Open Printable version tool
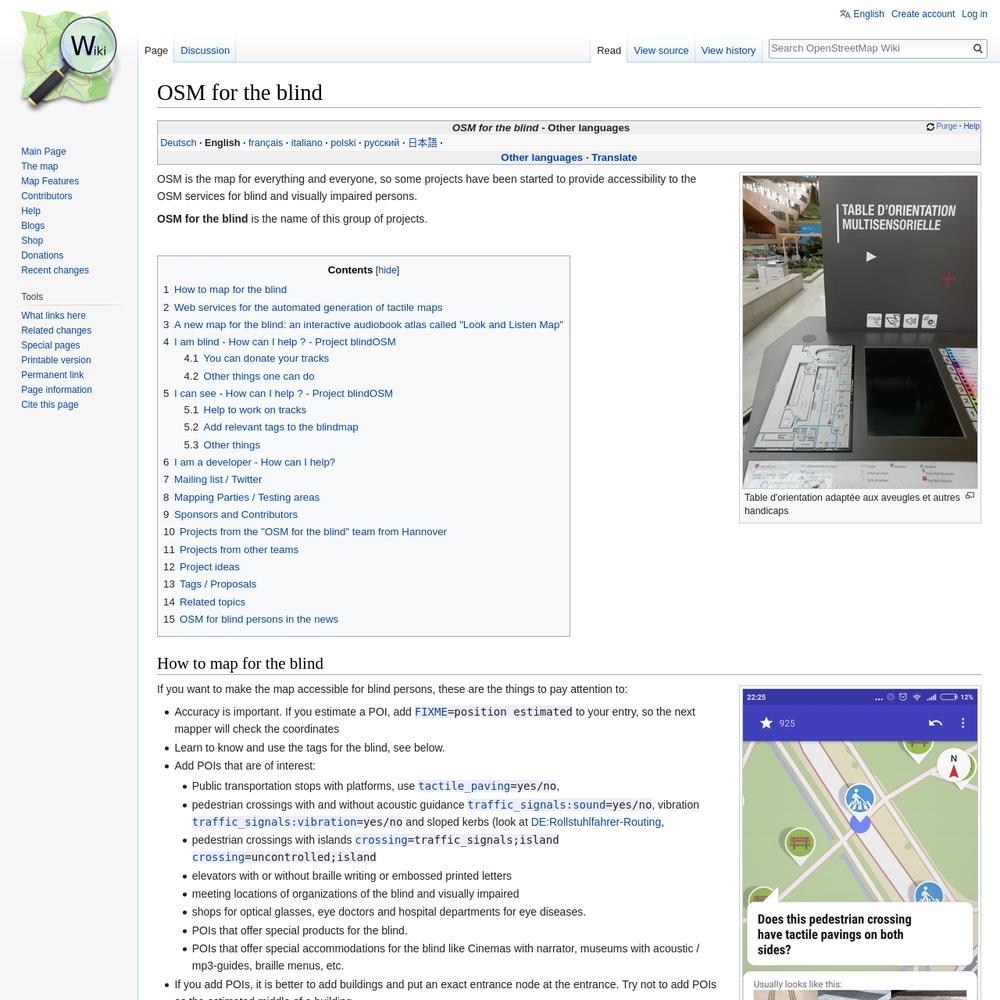Screen dimensions: 1000x1000 click(x=56, y=360)
